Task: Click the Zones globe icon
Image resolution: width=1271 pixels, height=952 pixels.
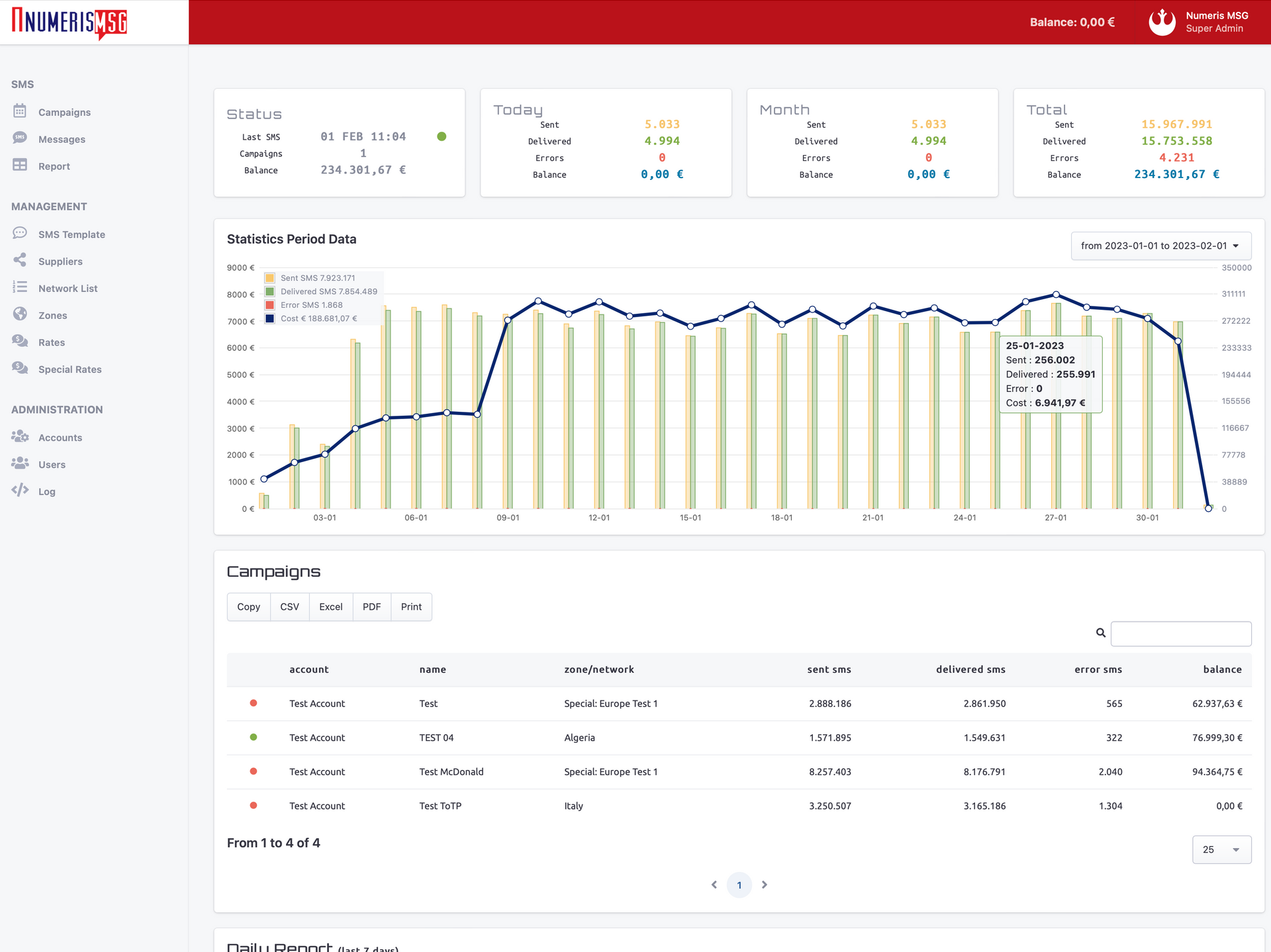Action: [20, 314]
